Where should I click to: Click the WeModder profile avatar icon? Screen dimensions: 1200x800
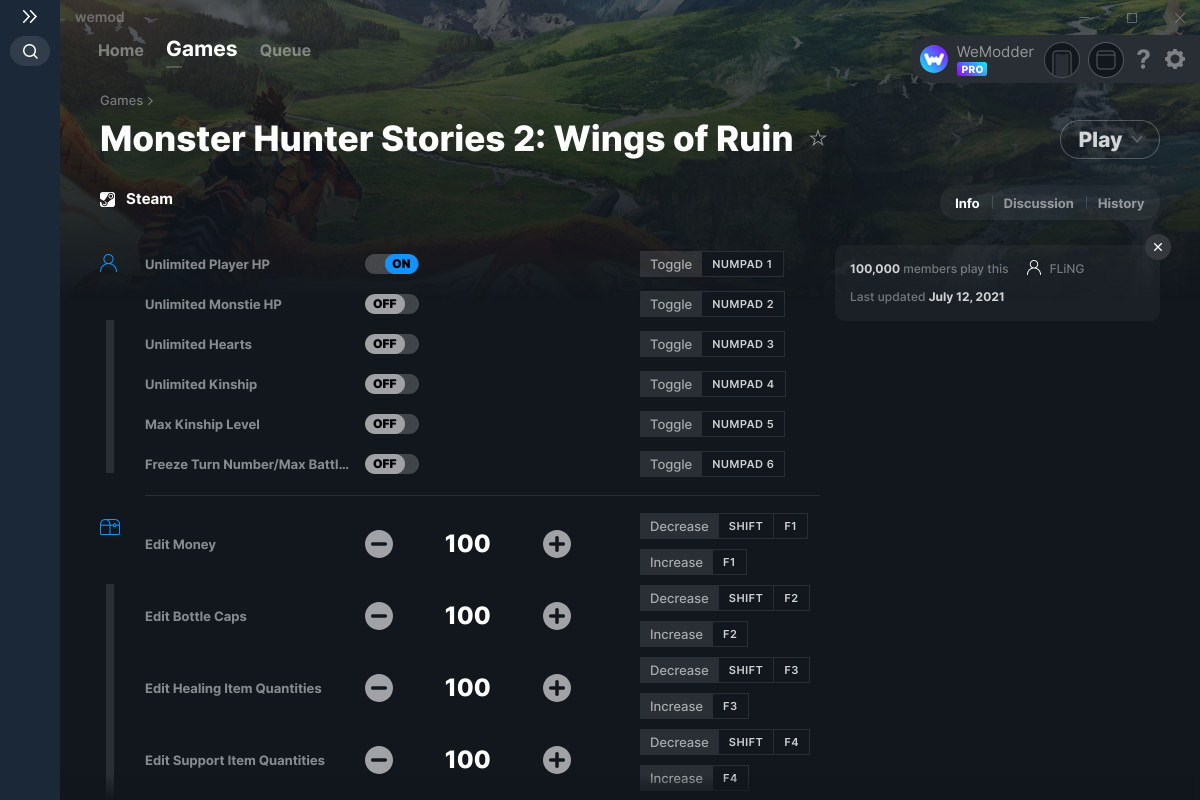[934, 60]
